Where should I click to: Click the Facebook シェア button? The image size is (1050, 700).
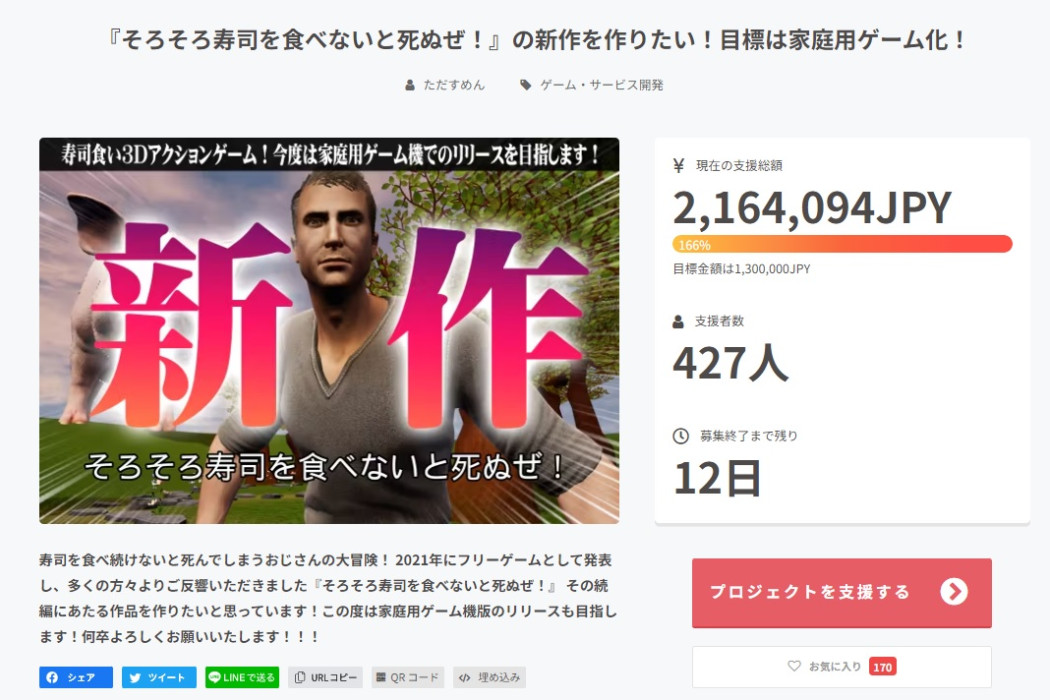[76, 677]
